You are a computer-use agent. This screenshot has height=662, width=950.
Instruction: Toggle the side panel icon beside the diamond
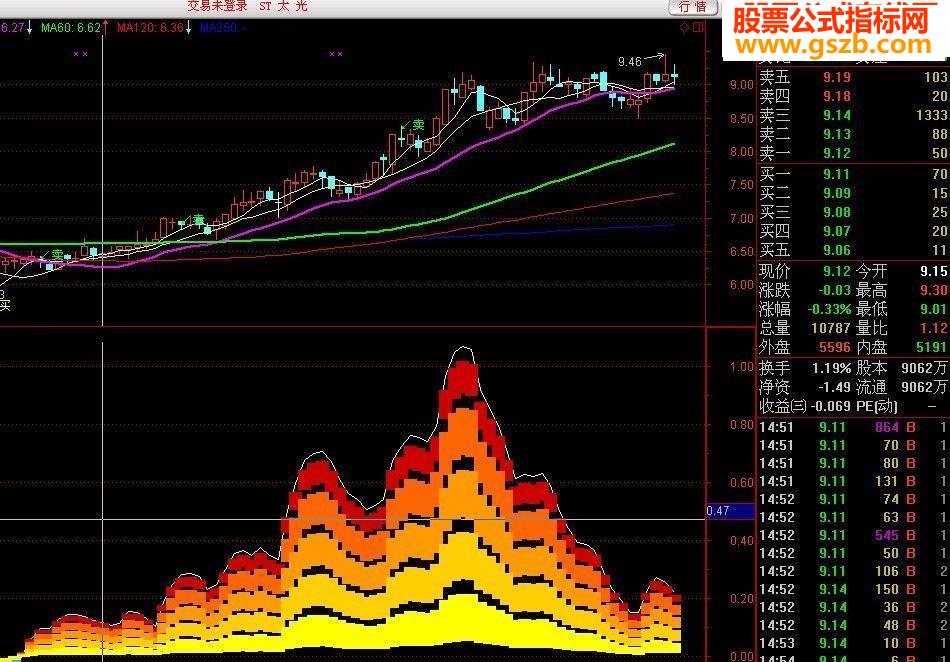pos(699,27)
